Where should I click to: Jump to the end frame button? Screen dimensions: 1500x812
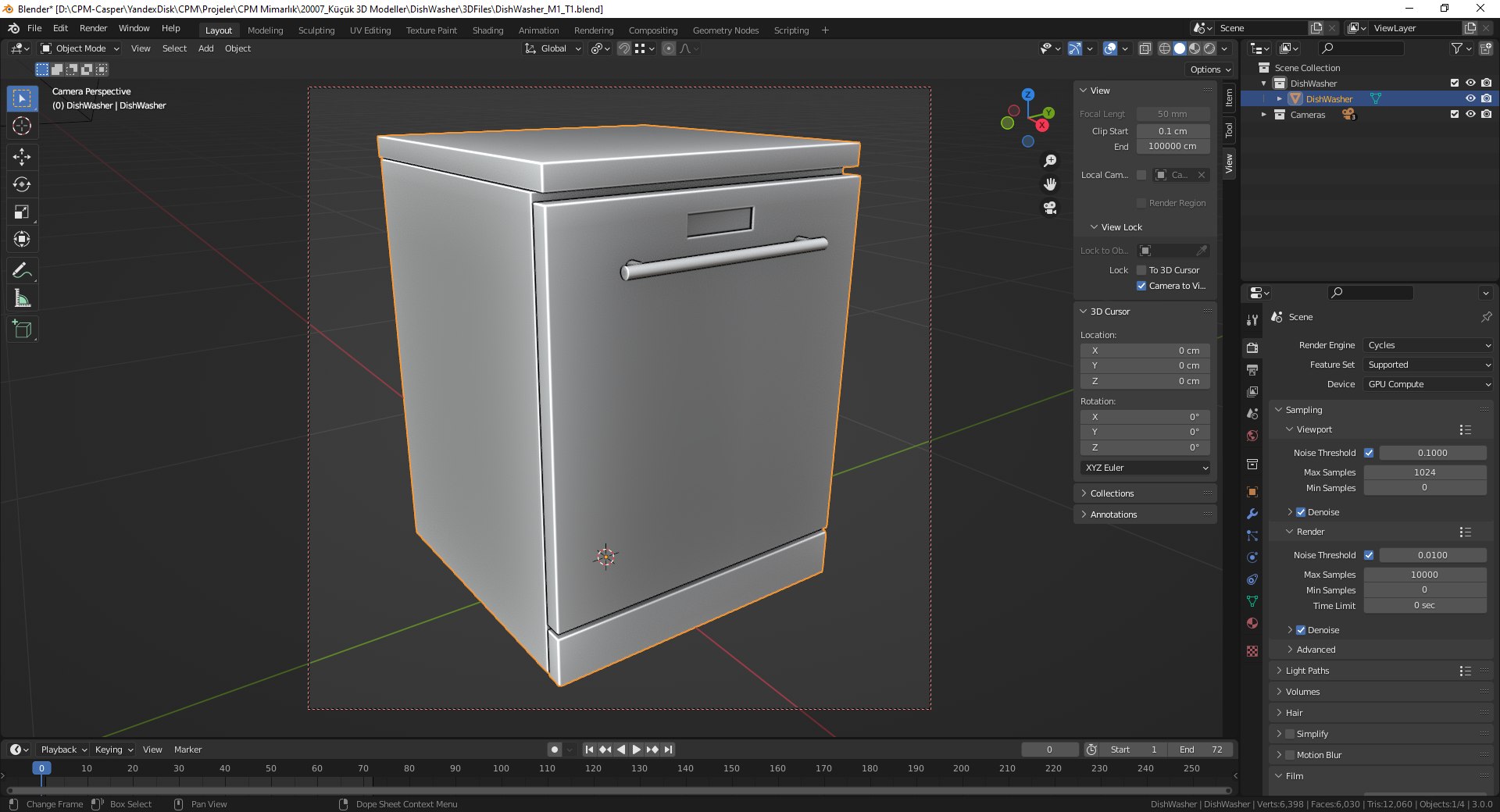click(x=668, y=750)
